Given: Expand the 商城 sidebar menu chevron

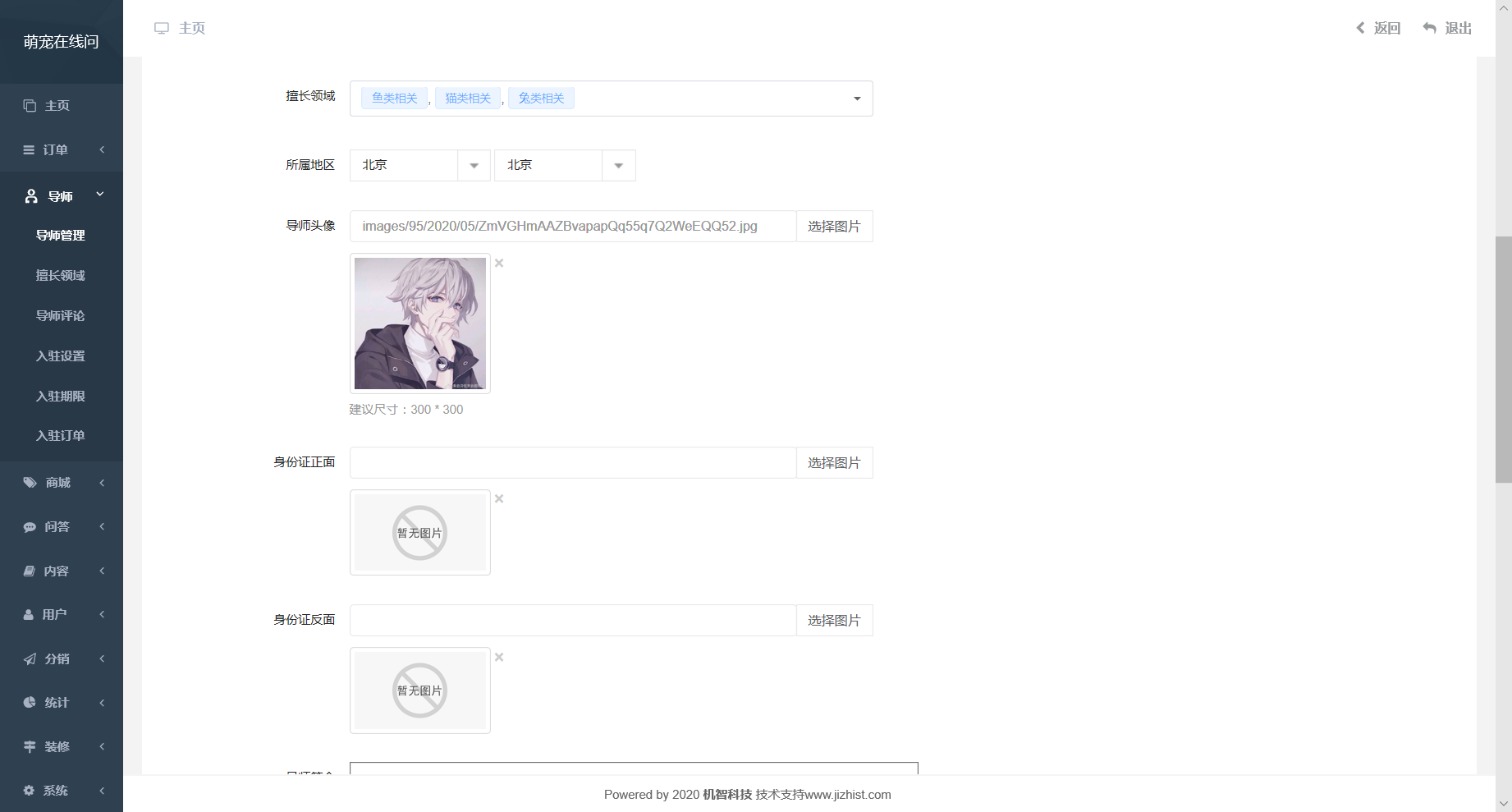Looking at the screenshot, I should point(102,483).
